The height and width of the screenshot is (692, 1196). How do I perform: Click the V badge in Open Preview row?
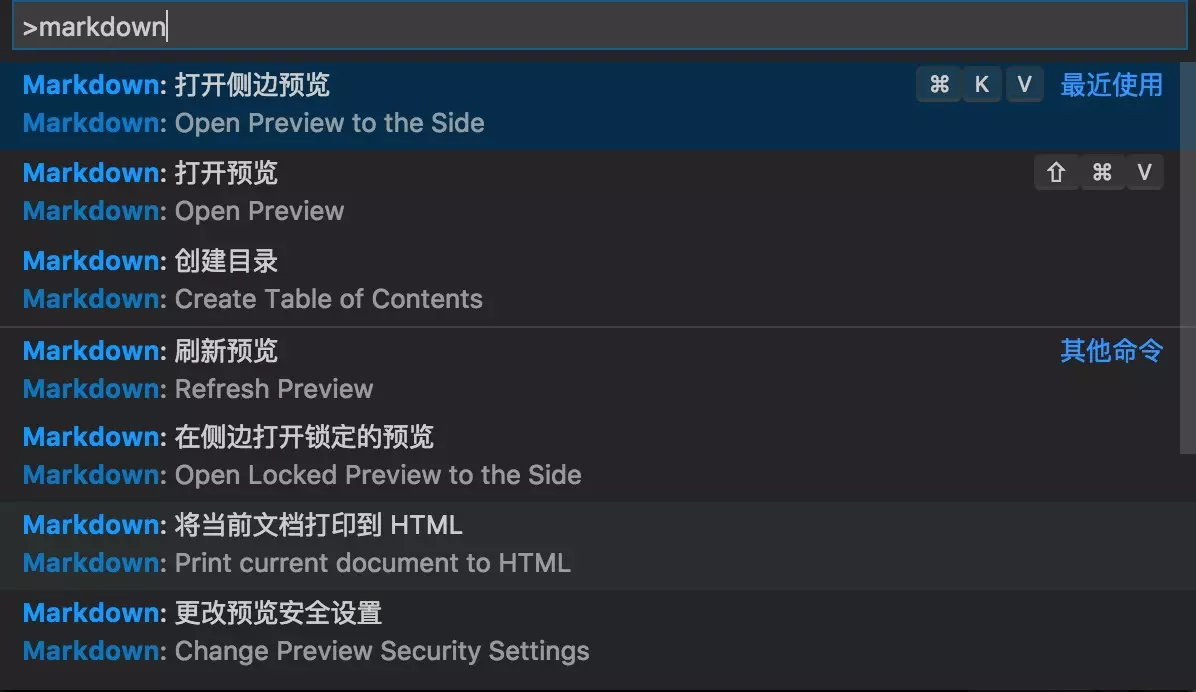(x=1145, y=173)
